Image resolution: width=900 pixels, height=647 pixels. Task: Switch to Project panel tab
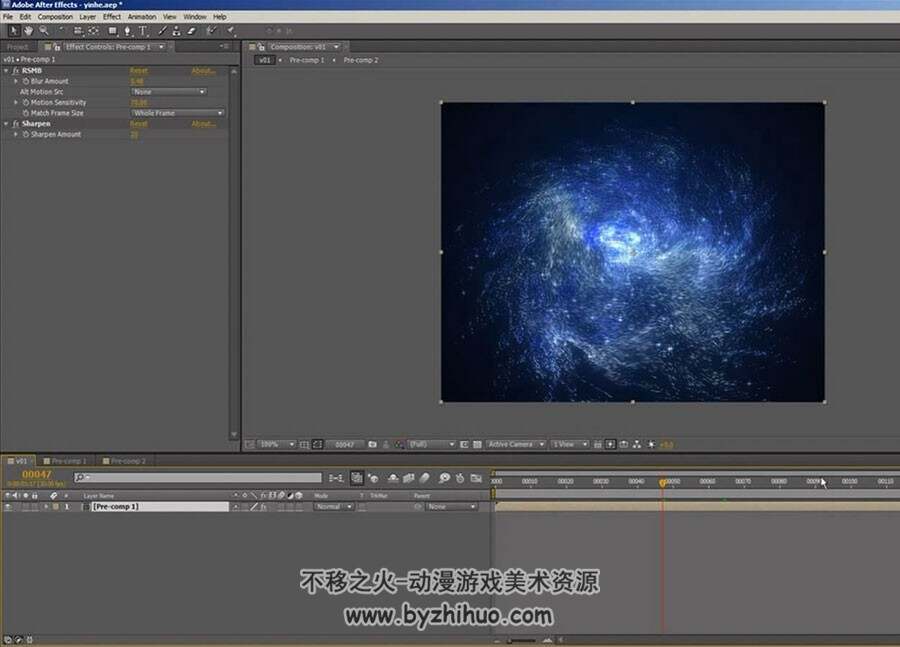[x=18, y=47]
